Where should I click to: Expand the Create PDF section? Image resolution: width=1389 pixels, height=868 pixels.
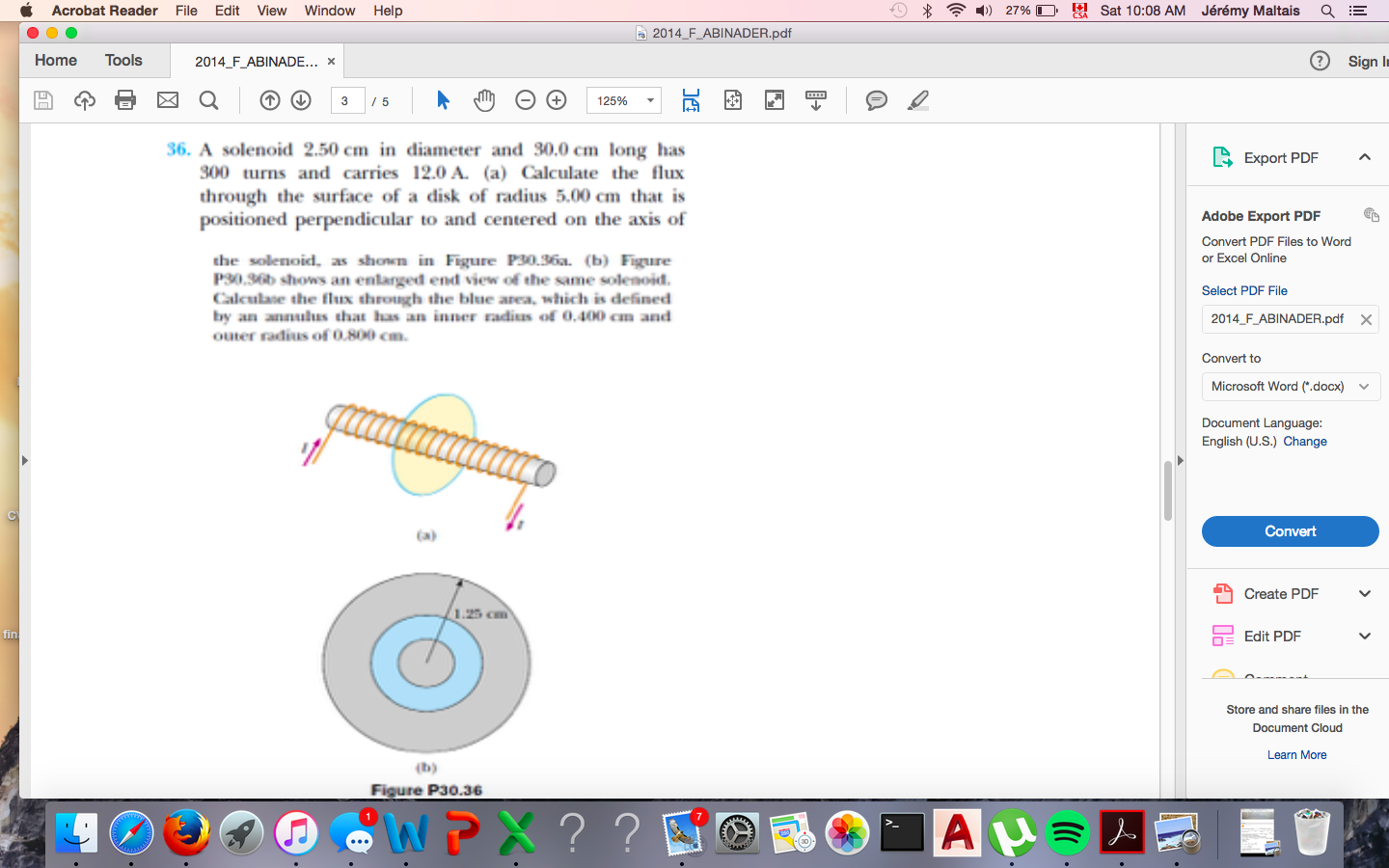click(x=1364, y=594)
